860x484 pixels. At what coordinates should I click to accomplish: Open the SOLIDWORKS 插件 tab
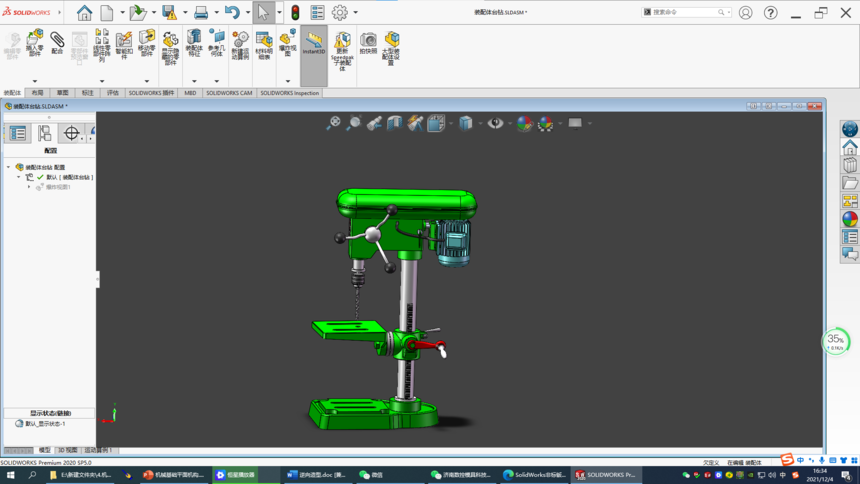click(151, 93)
